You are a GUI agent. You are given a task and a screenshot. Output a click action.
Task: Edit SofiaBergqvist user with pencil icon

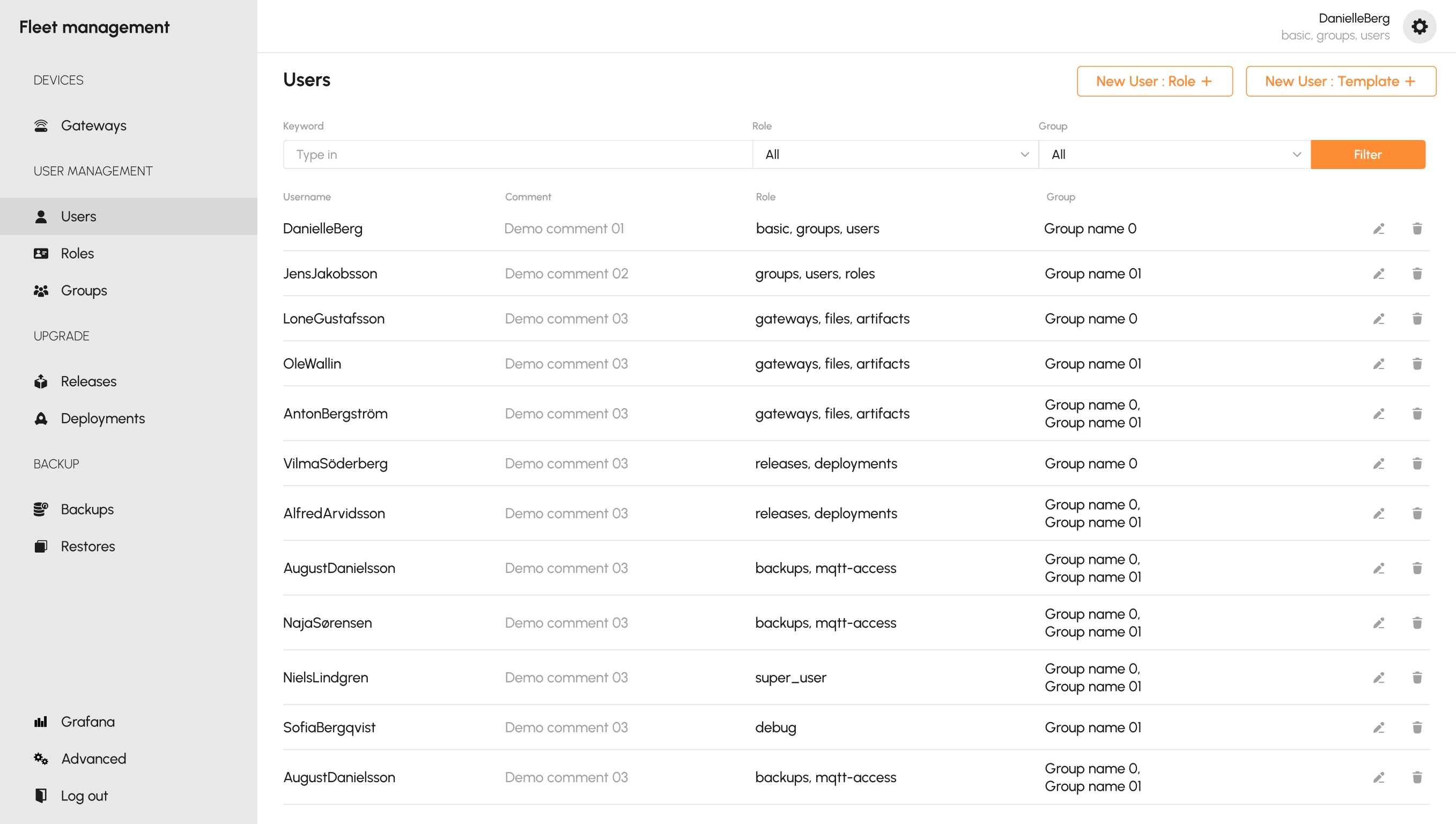pos(1378,727)
